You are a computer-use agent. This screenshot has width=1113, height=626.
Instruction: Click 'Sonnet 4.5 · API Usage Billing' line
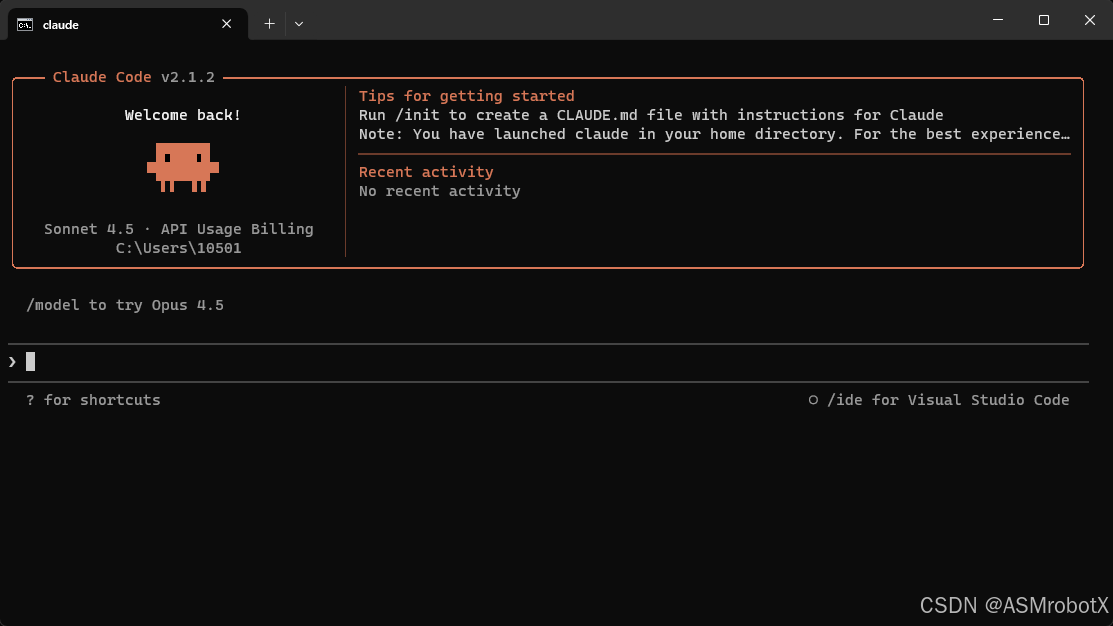coord(179,229)
